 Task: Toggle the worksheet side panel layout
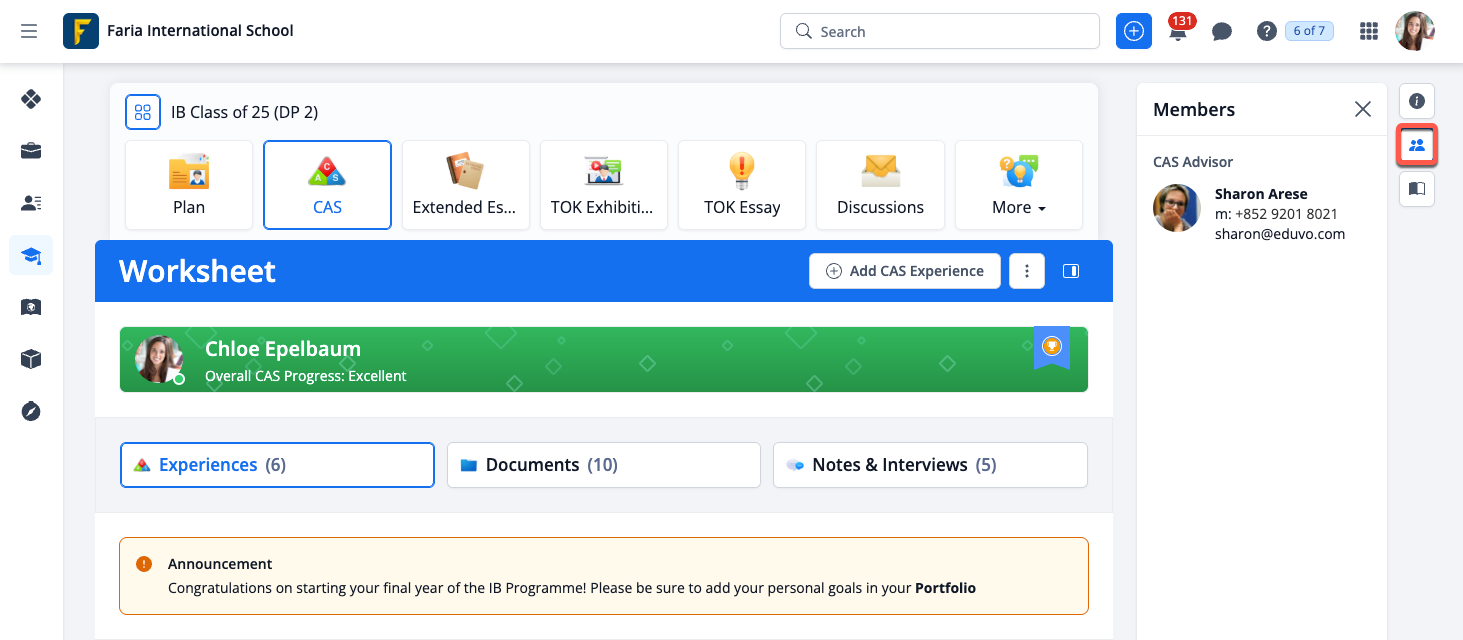[x=1071, y=271]
